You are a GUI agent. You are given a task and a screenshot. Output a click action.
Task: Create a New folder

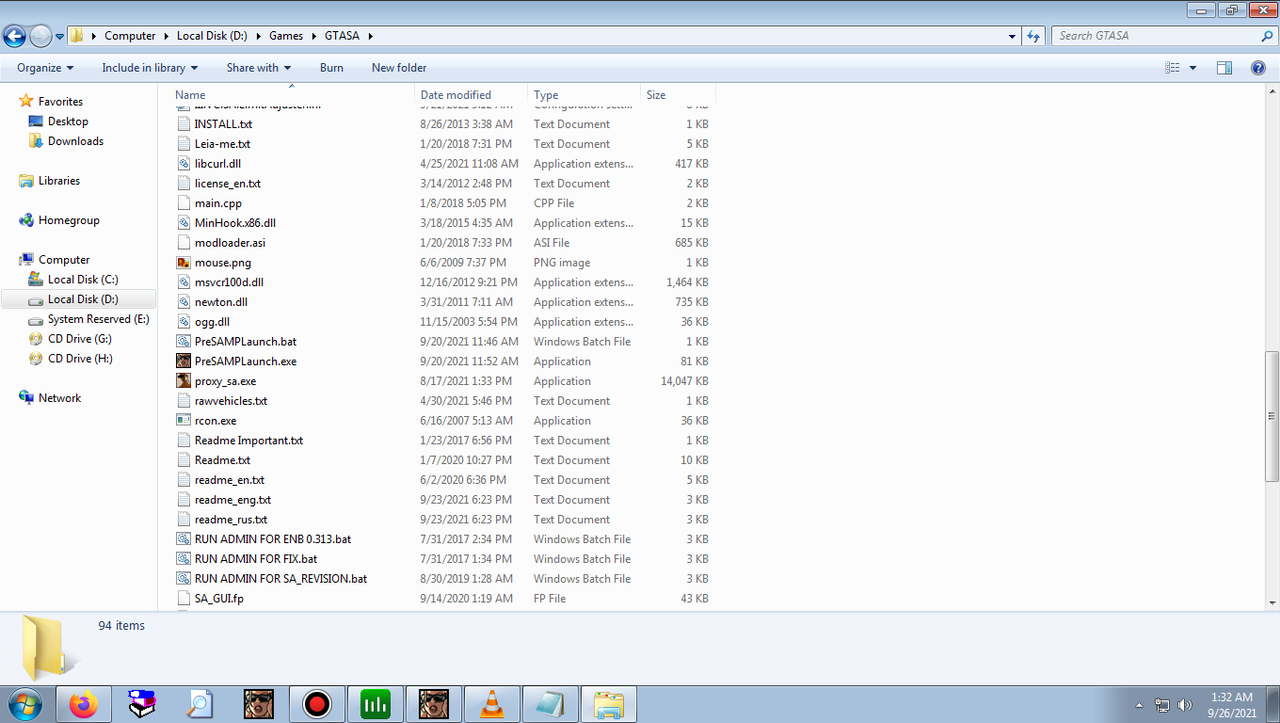pyautogui.click(x=399, y=68)
